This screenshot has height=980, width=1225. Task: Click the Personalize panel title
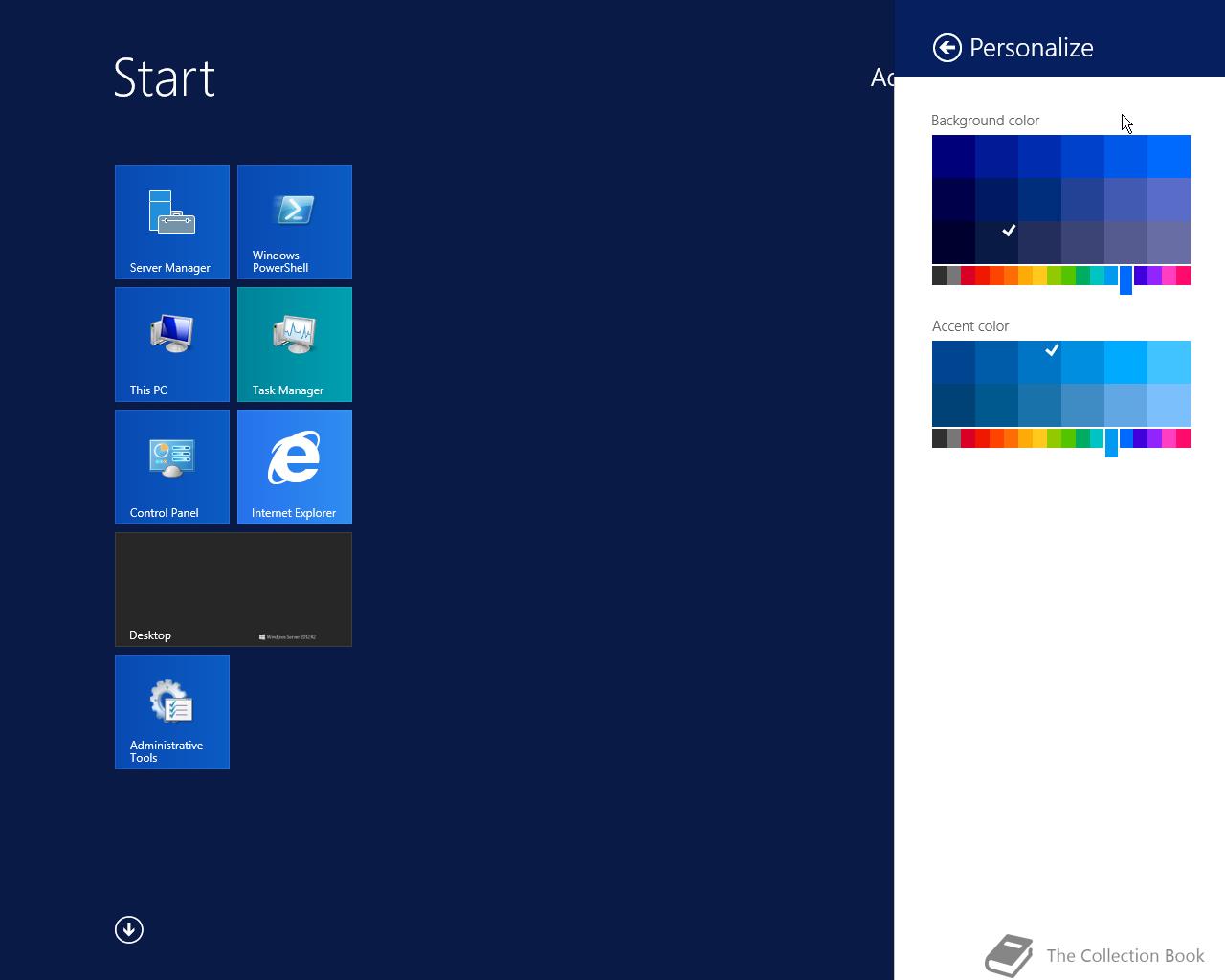click(1031, 48)
